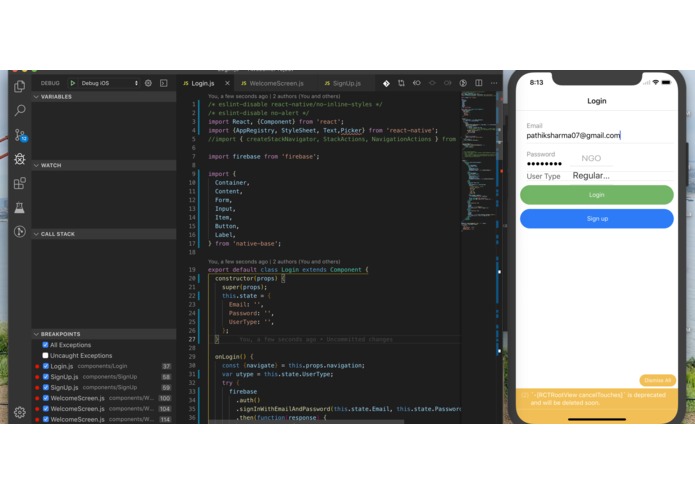Screen dimensions: 695x494
Task: Open the Debug Console icon
Action: coord(164,83)
